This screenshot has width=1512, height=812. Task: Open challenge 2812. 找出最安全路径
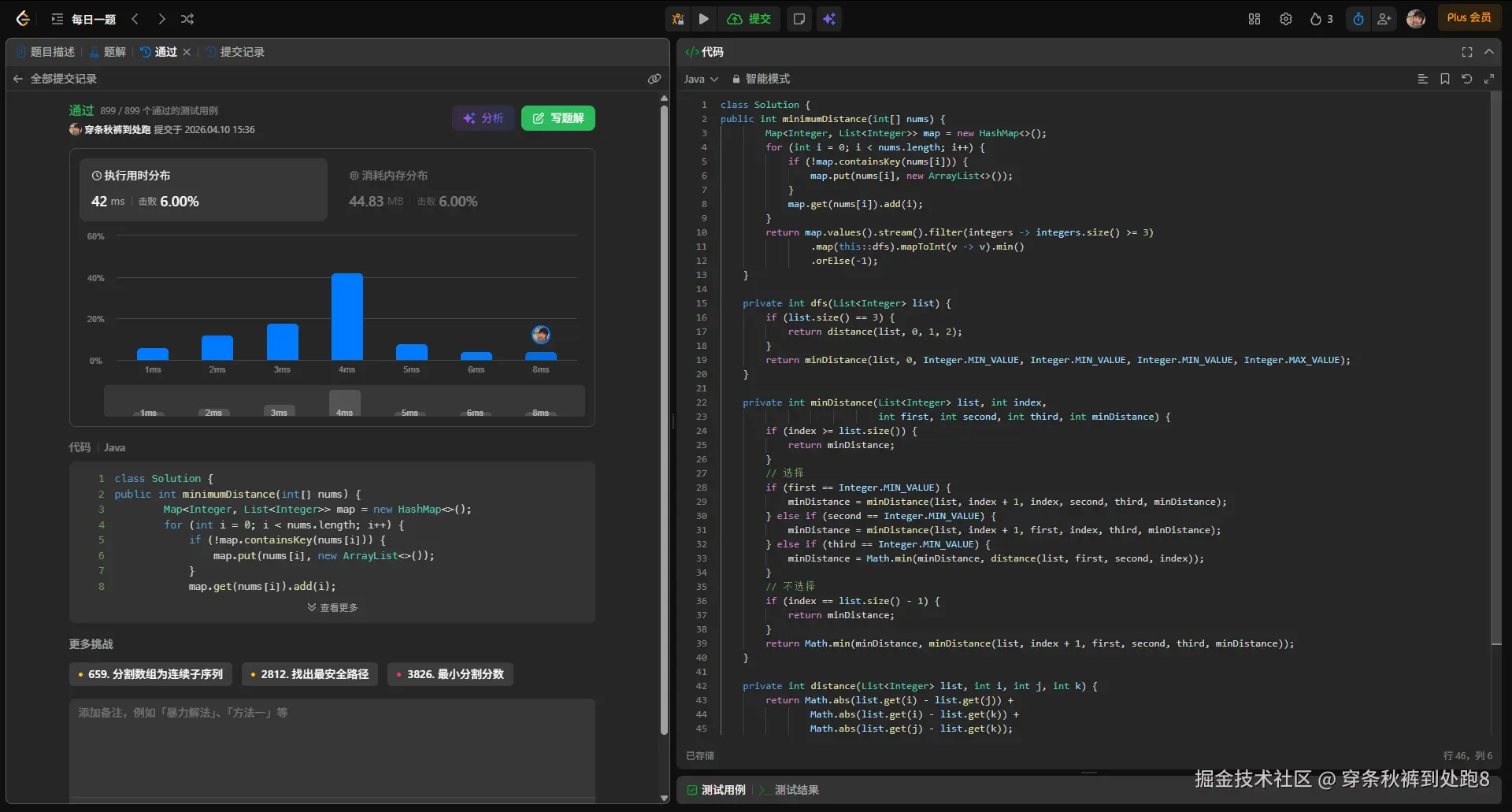(309, 674)
